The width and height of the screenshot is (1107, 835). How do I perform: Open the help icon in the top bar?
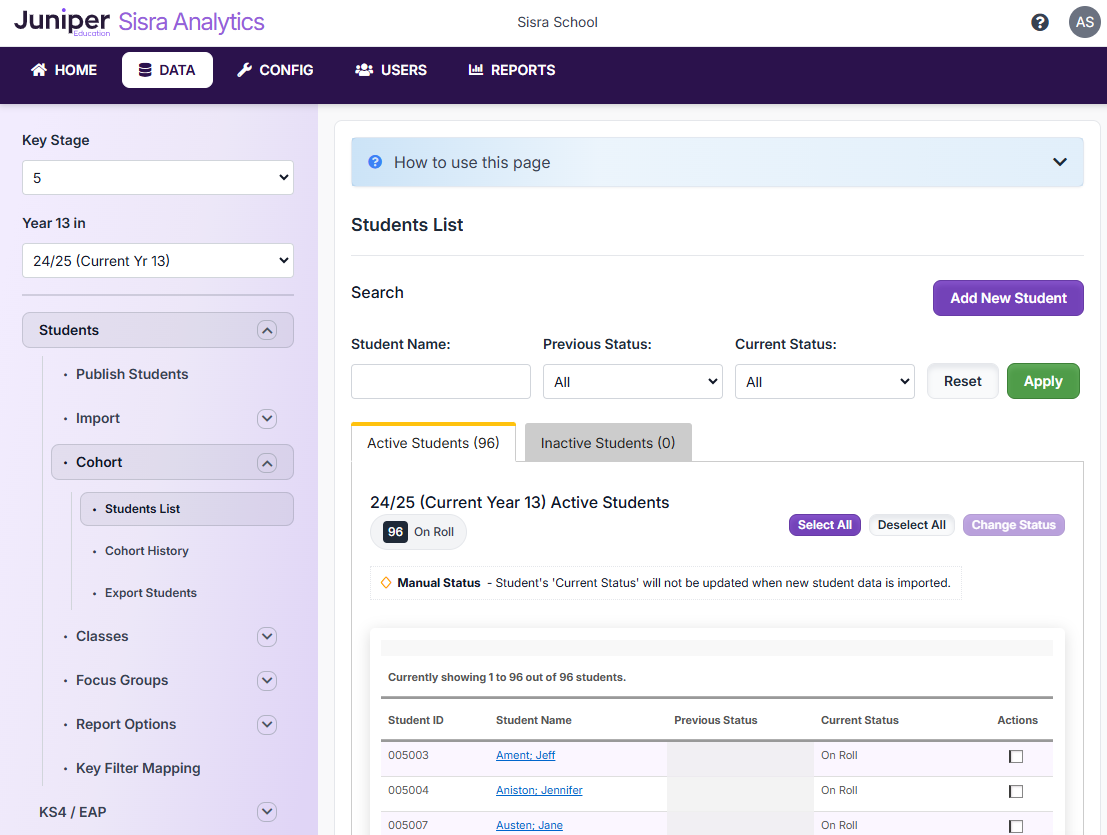(1039, 21)
